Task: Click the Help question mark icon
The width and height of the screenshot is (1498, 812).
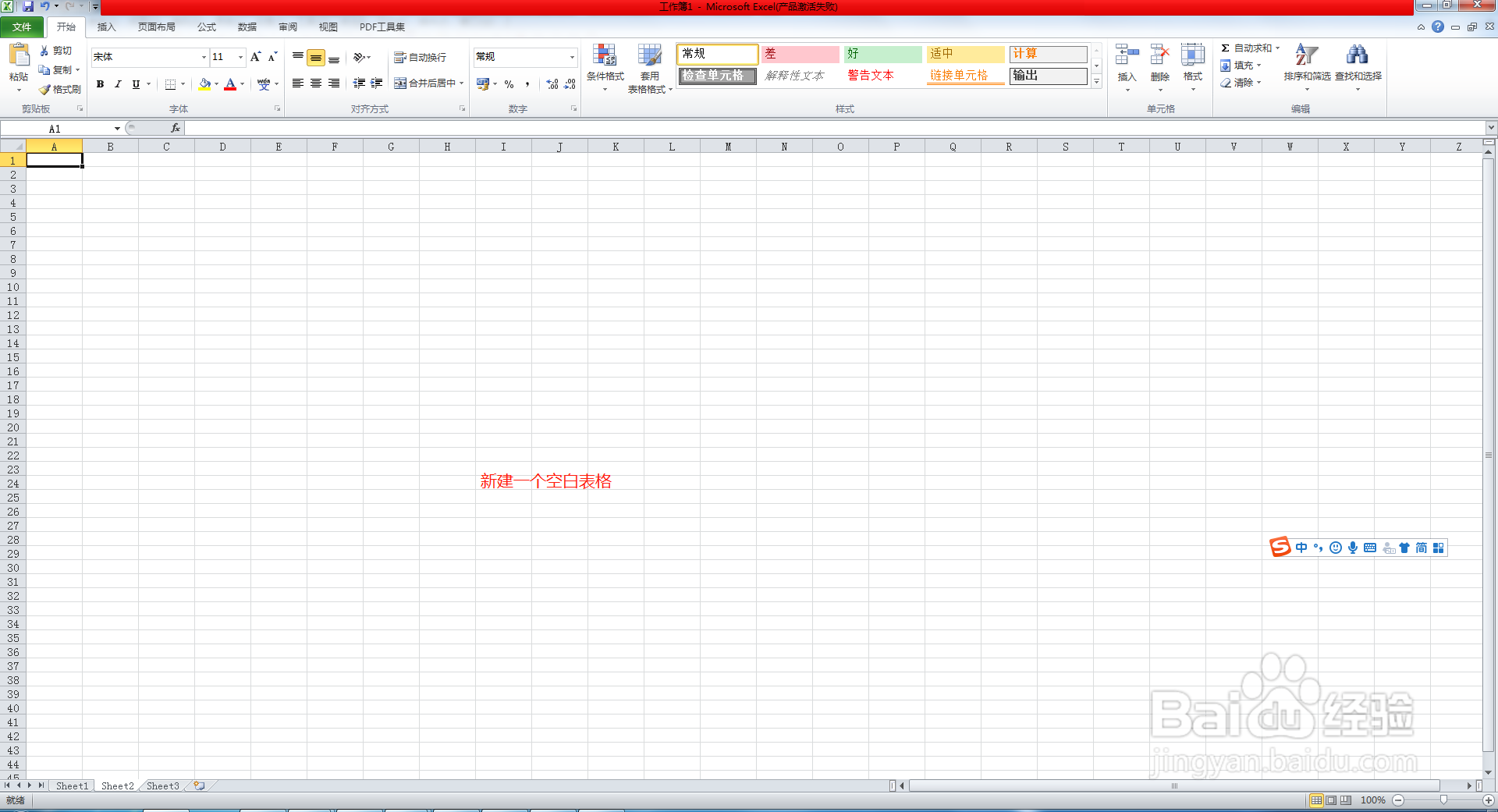Action: pyautogui.click(x=1438, y=27)
